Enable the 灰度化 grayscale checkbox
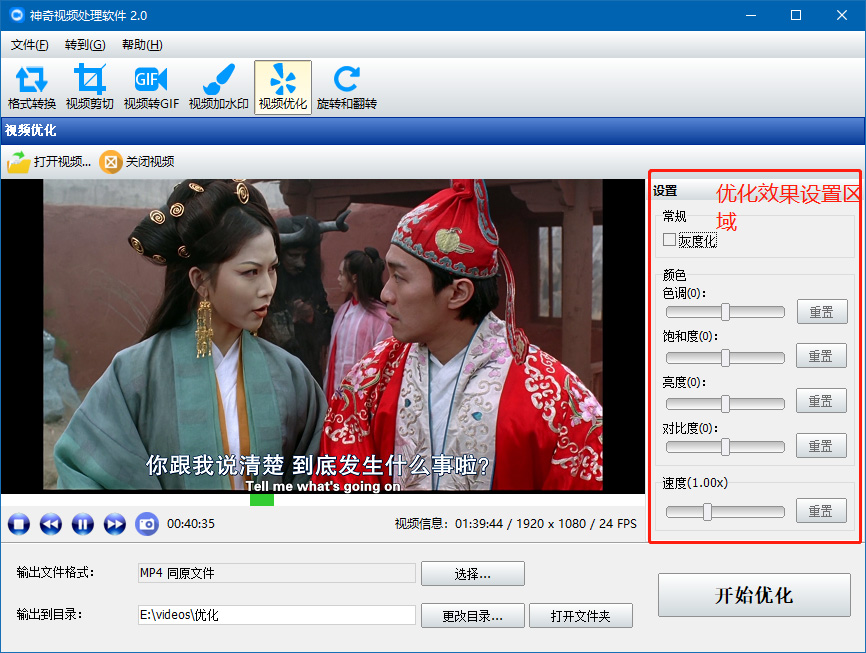866x653 pixels. click(670, 240)
